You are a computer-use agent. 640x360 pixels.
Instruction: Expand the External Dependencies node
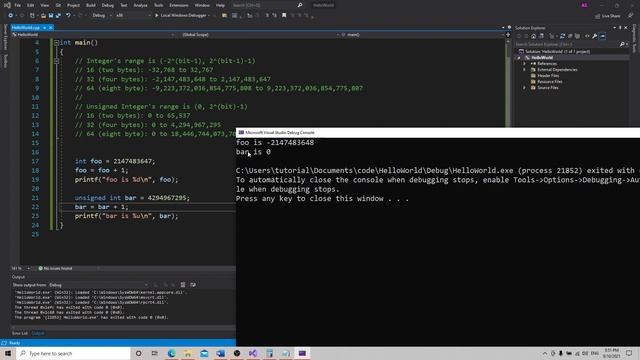[x=525, y=70]
